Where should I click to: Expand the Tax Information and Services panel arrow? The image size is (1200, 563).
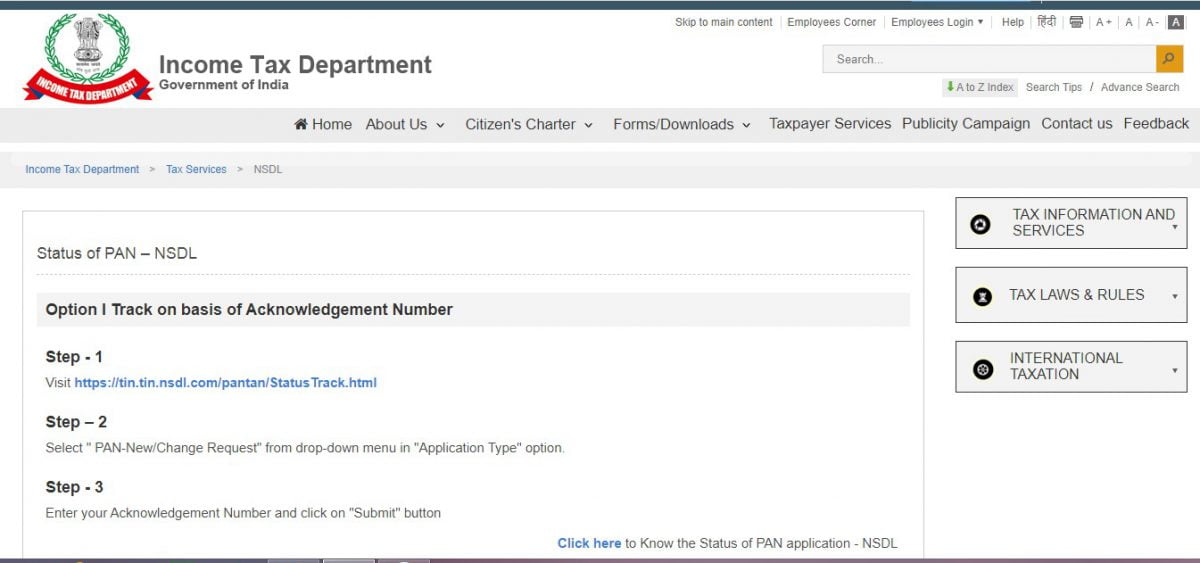[1175, 227]
